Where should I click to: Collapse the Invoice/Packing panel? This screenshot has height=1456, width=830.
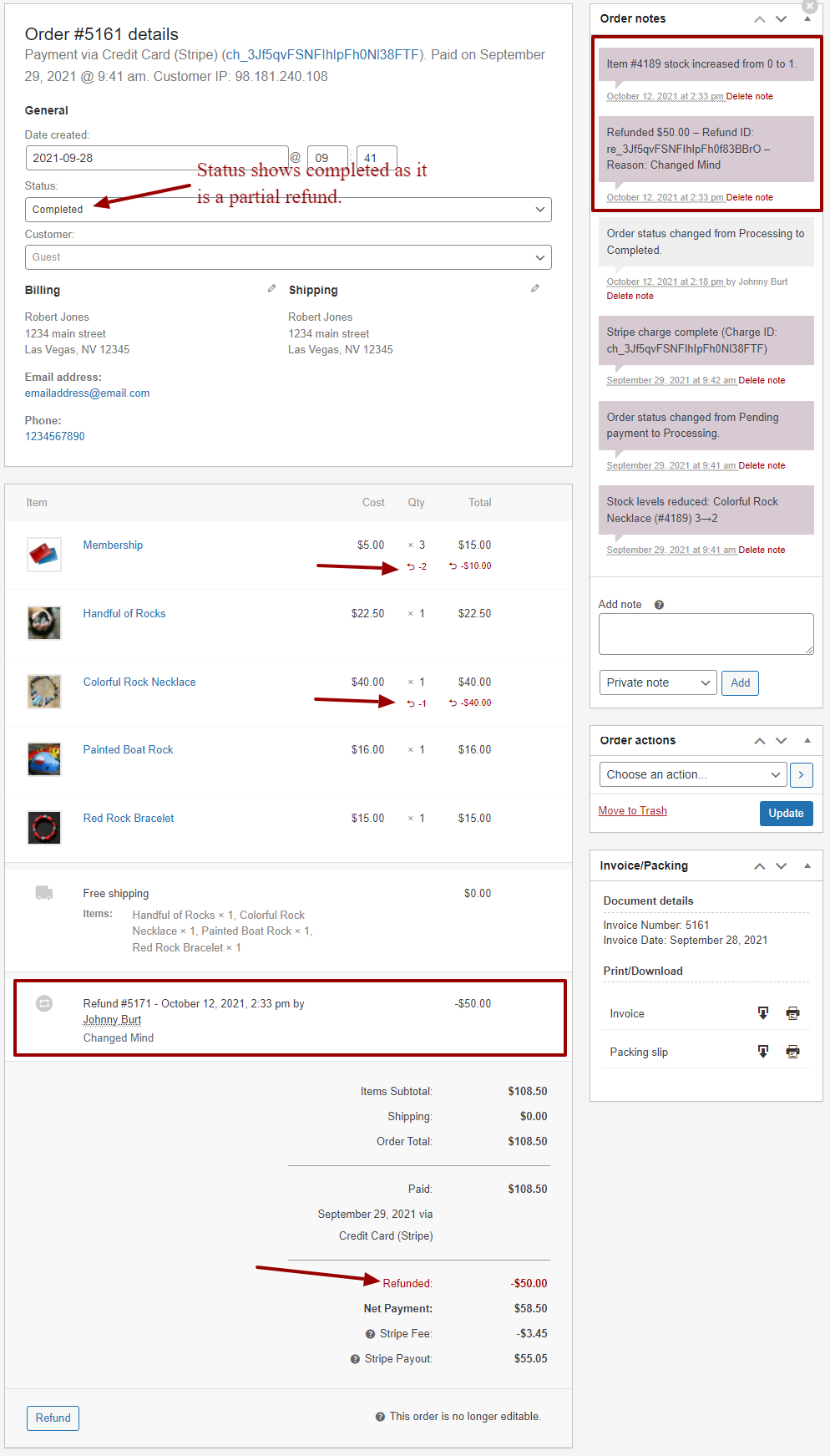(807, 866)
